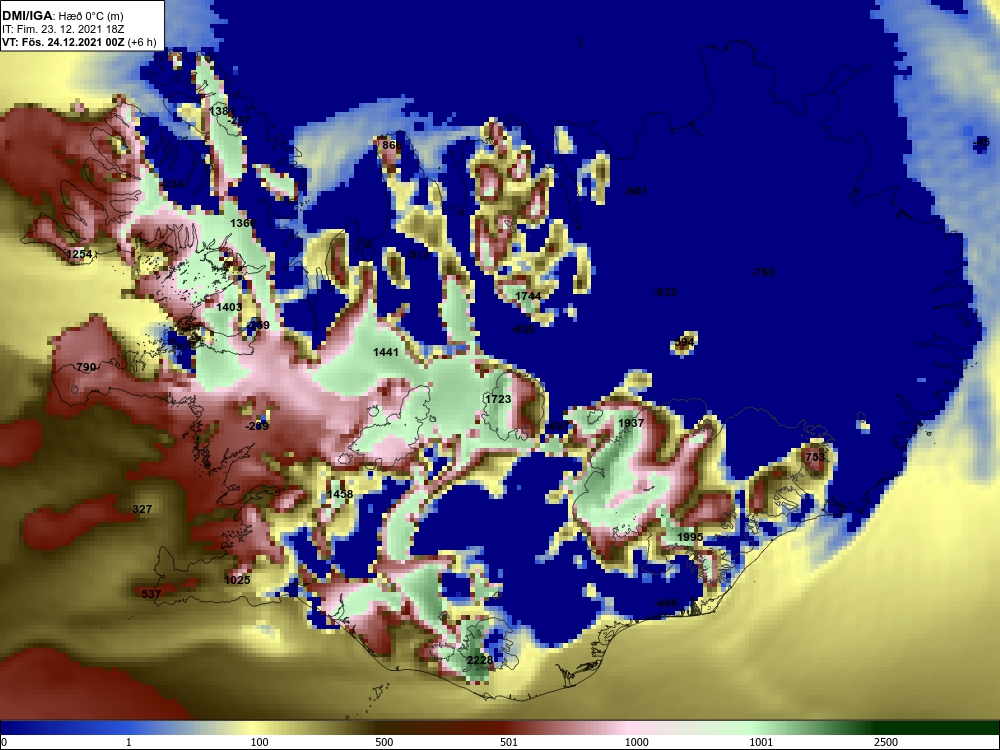The width and height of the screenshot is (1000, 750).
Task: Click the 100 tick on the color legend
Action: click(x=260, y=742)
